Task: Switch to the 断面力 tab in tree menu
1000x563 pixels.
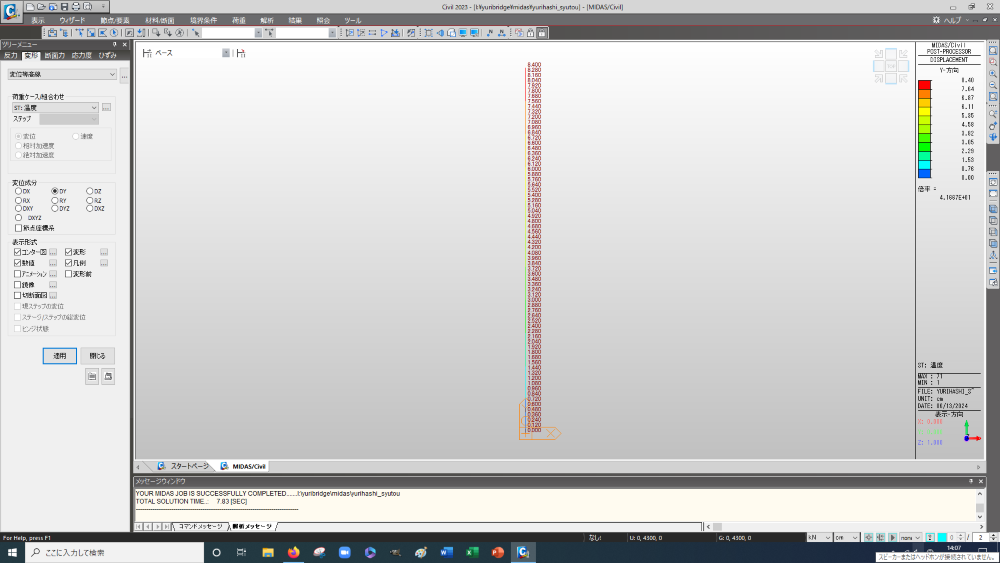Action: coord(55,55)
